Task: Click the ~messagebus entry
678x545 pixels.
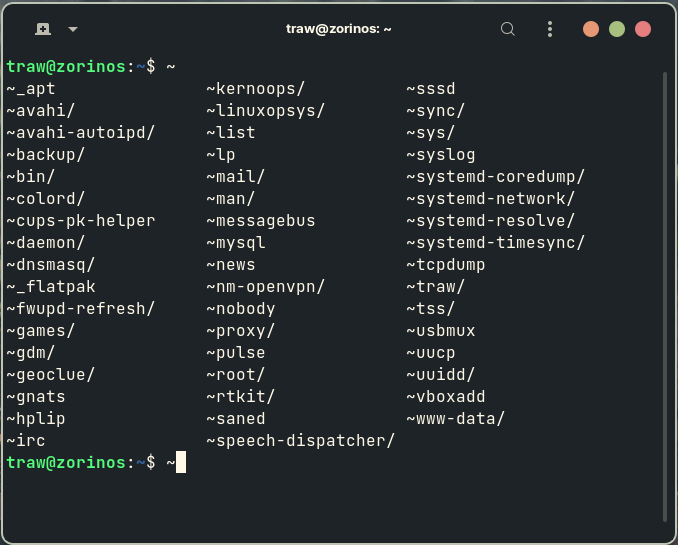Action: point(261,221)
